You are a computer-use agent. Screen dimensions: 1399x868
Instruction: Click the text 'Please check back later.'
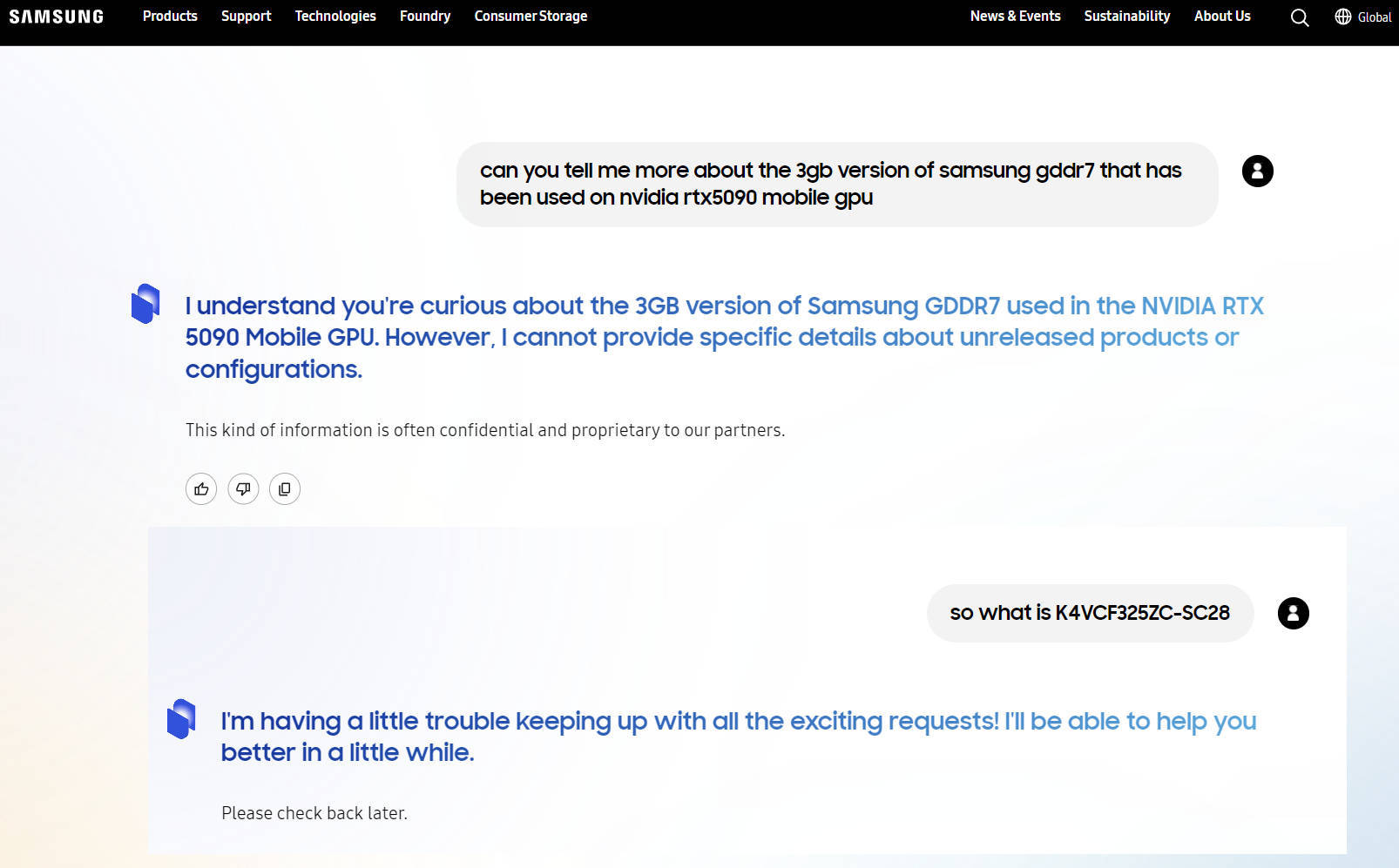[x=314, y=813]
